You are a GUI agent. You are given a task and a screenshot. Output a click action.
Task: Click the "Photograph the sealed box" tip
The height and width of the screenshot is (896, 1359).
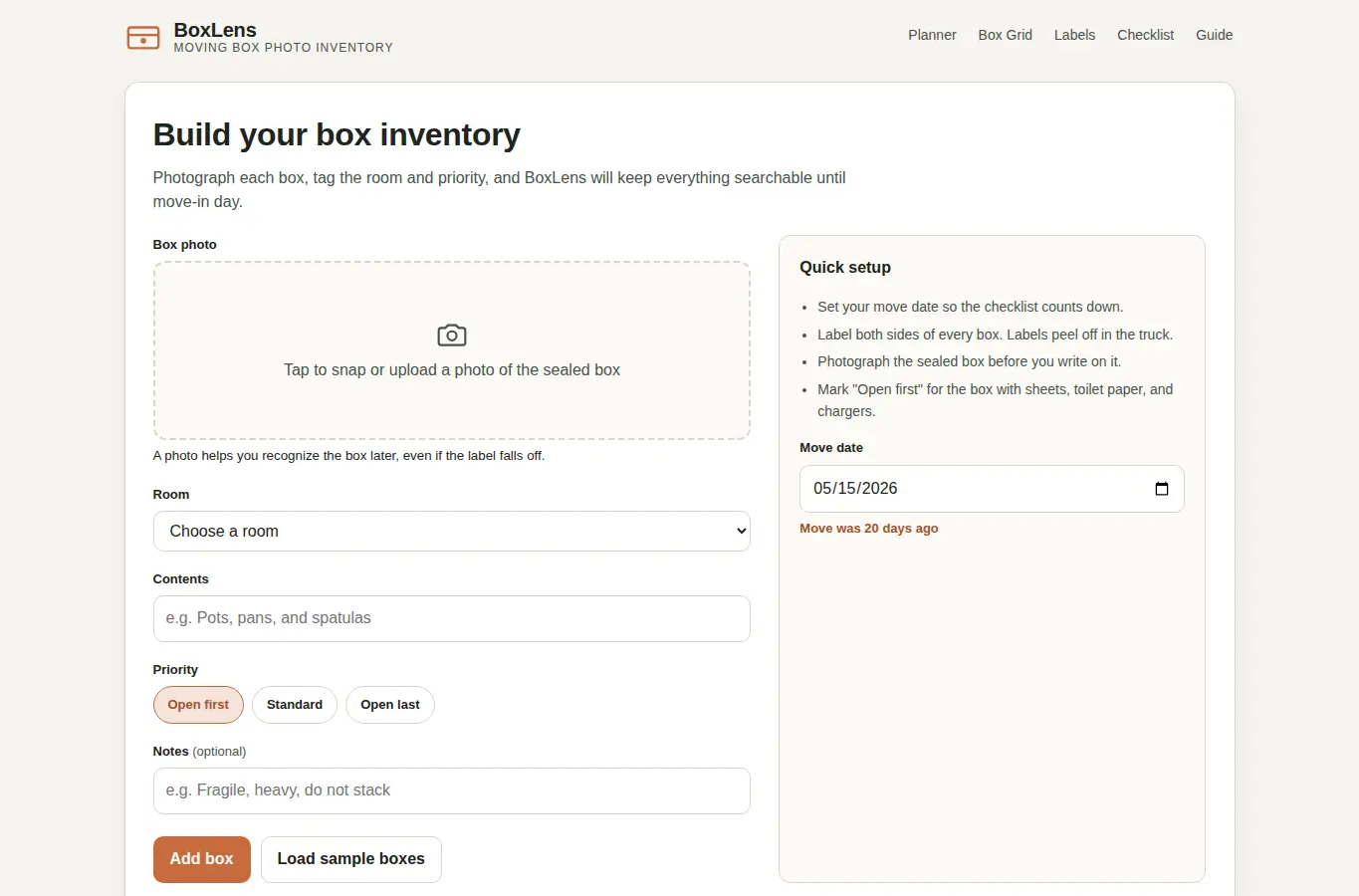[970, 361]
